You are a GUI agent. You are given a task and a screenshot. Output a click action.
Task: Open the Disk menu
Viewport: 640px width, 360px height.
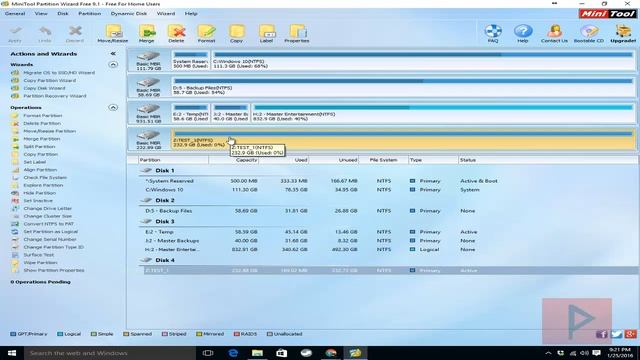click(x=63, y=13)
